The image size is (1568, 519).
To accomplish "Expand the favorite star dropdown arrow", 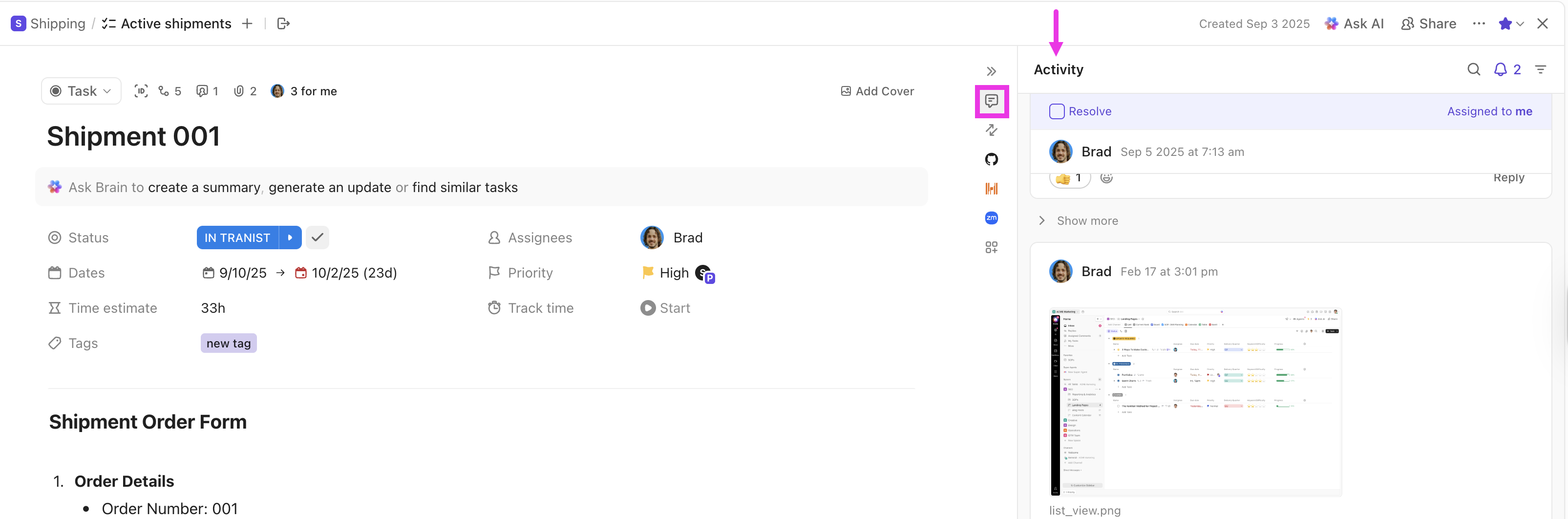I will click(x=1522, y=23).
